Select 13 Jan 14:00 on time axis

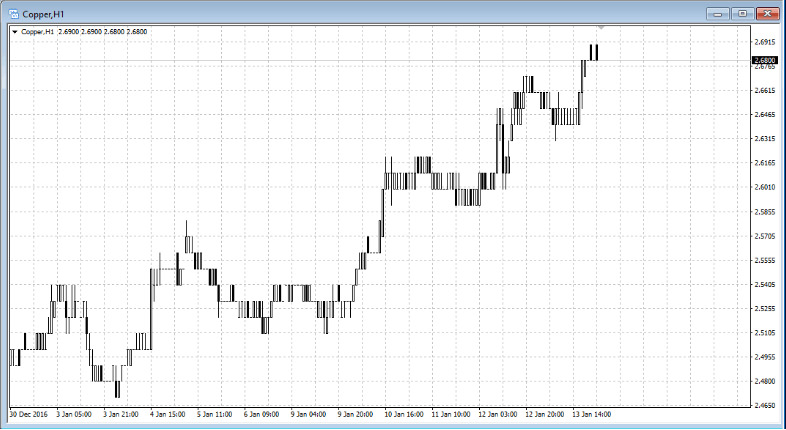pyautogui.click(x=592, y=413)
